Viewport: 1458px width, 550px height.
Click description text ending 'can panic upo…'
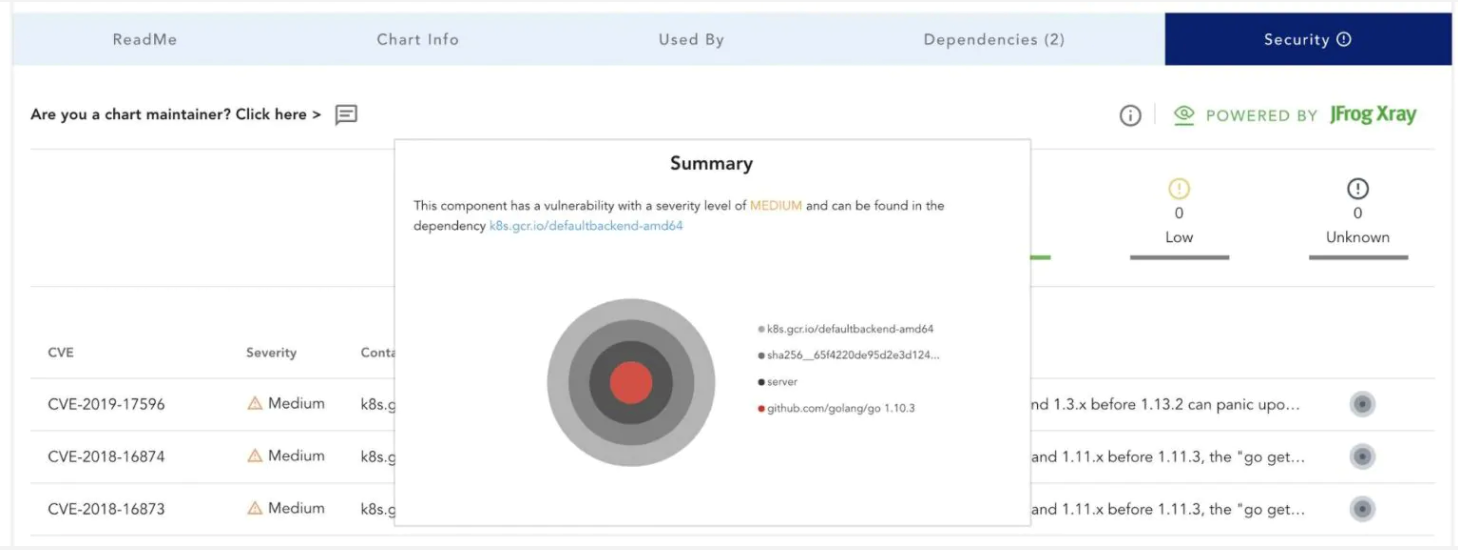point(1166,405)
